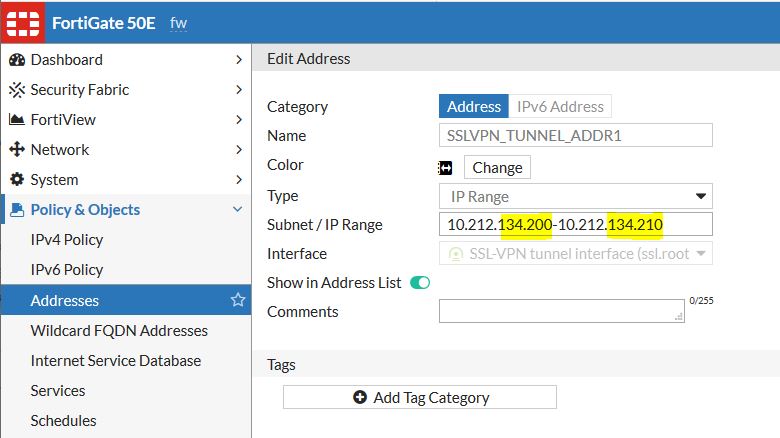The image size is (780, 438).
Task: Select the IPv6 Address category tab
Action: tap(560, 106)
